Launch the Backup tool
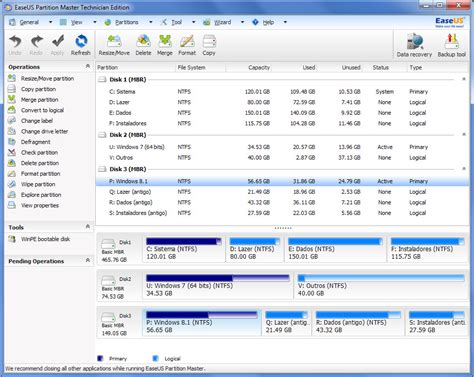This screenshot has width=474, height=377. [x=452, y=45]
